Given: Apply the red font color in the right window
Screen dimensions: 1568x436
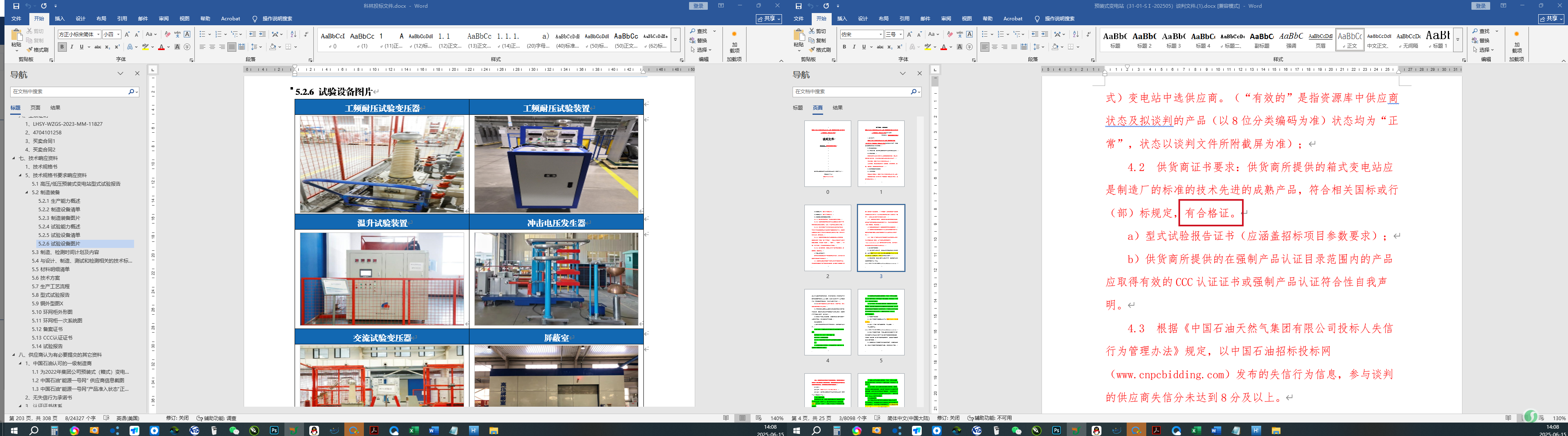Looking at the screenshot, I should point(943,47).
